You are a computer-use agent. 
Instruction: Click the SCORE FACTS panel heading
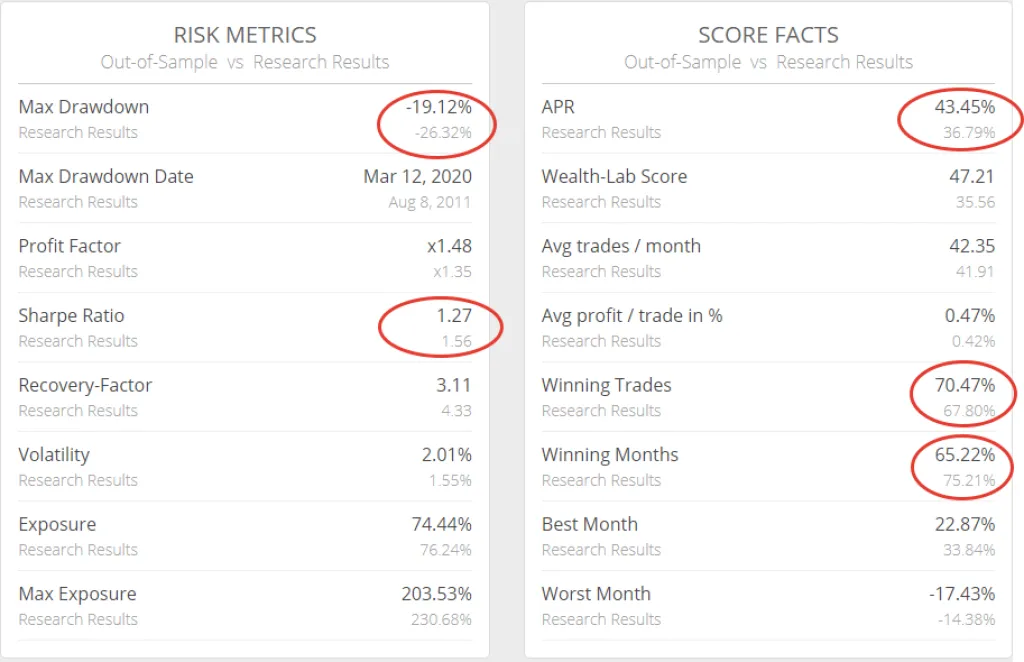coord(768,35)
